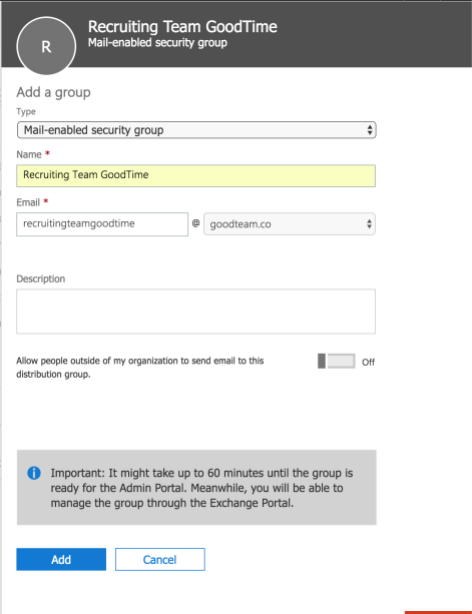Image resolution: width=472 pixels, height=614 pixels.
Task: Click the goodteam.co dropdown arrows
Action: point(369,224)
